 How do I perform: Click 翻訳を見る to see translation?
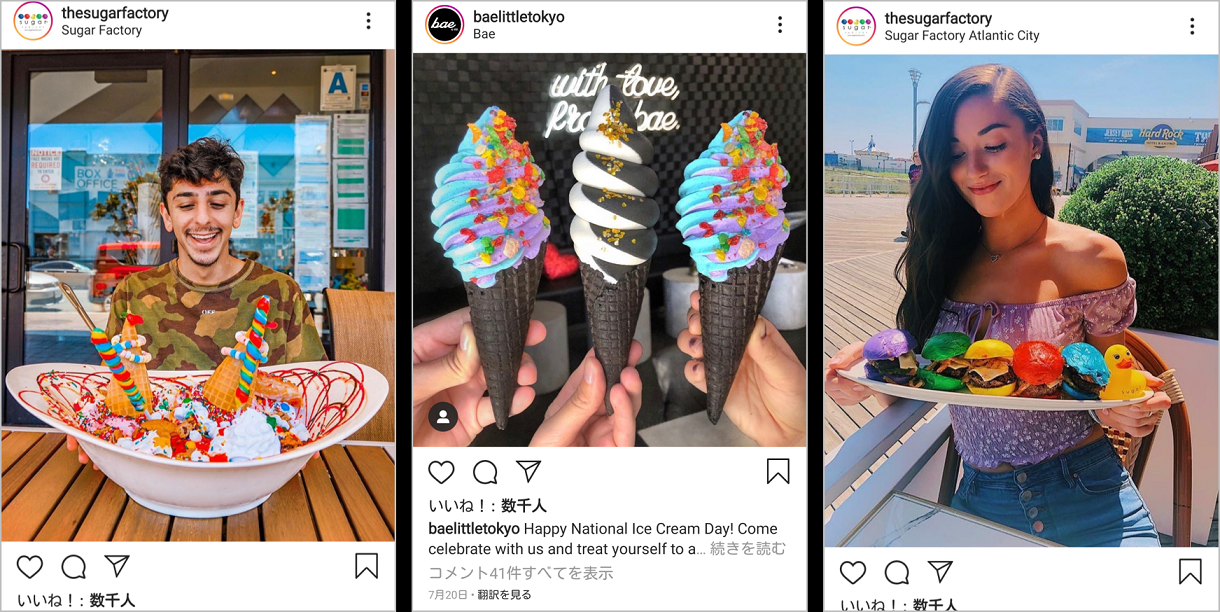pyautogui.click(x=504, y=595)
